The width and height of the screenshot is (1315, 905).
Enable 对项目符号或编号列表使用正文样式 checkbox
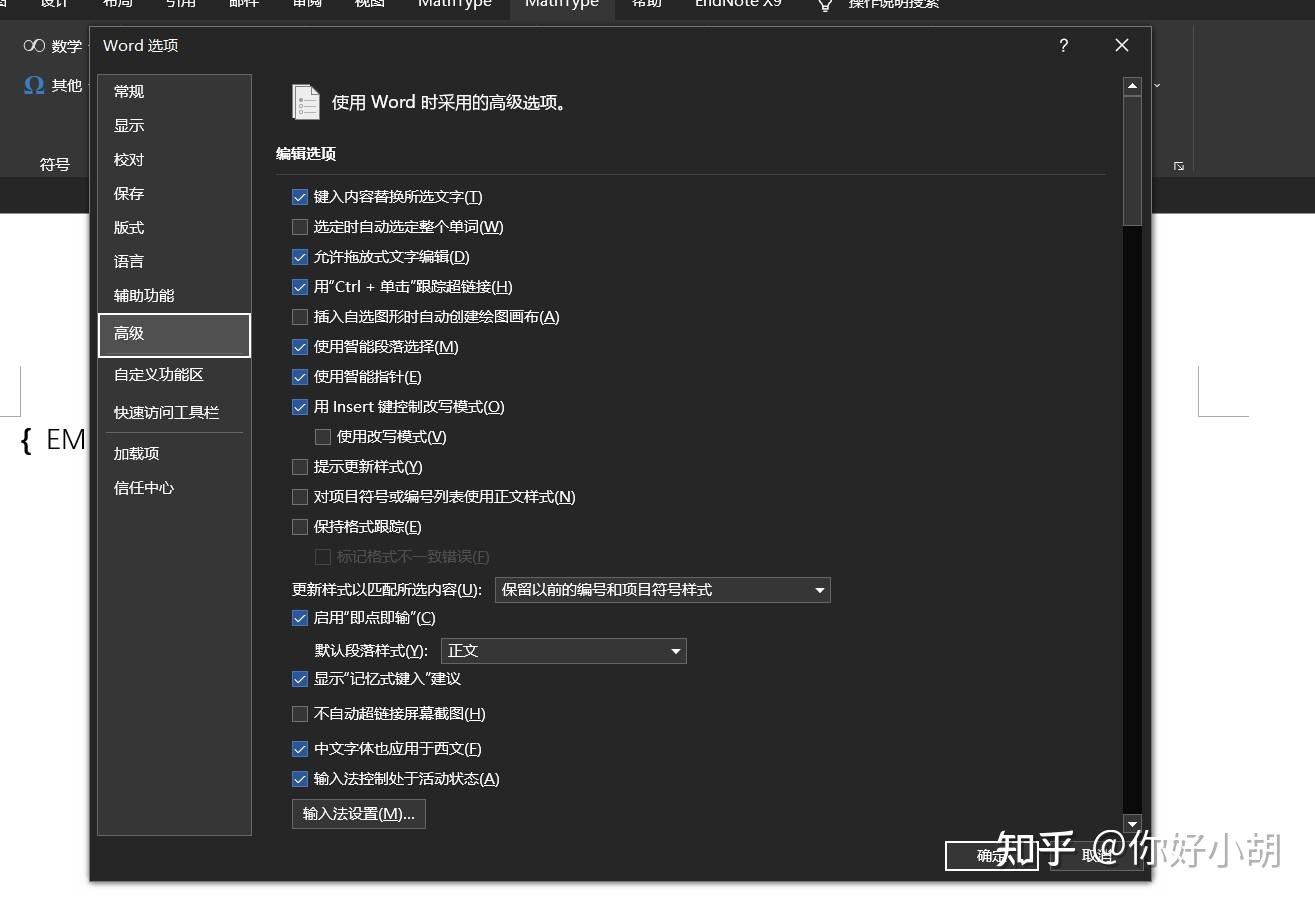[300, 497]
